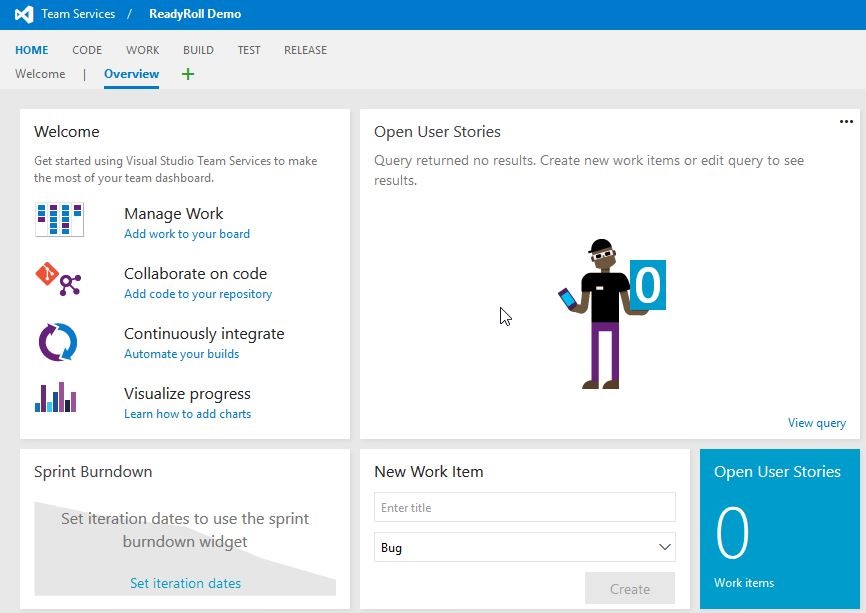This screenshot has width=866, height=613.
Task: Click the Manage Work board icon
Action: tap(59, 220)
